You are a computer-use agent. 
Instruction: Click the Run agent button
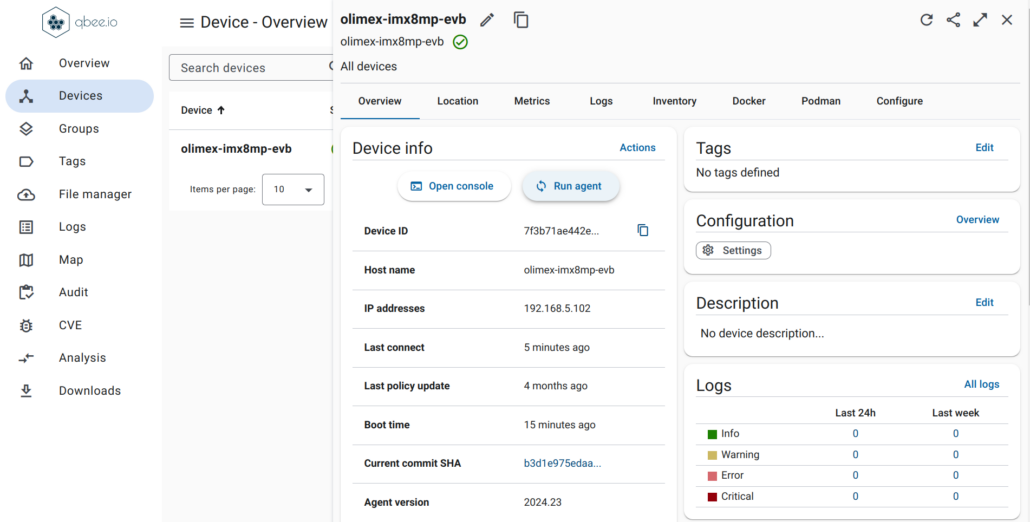[570, 186]
